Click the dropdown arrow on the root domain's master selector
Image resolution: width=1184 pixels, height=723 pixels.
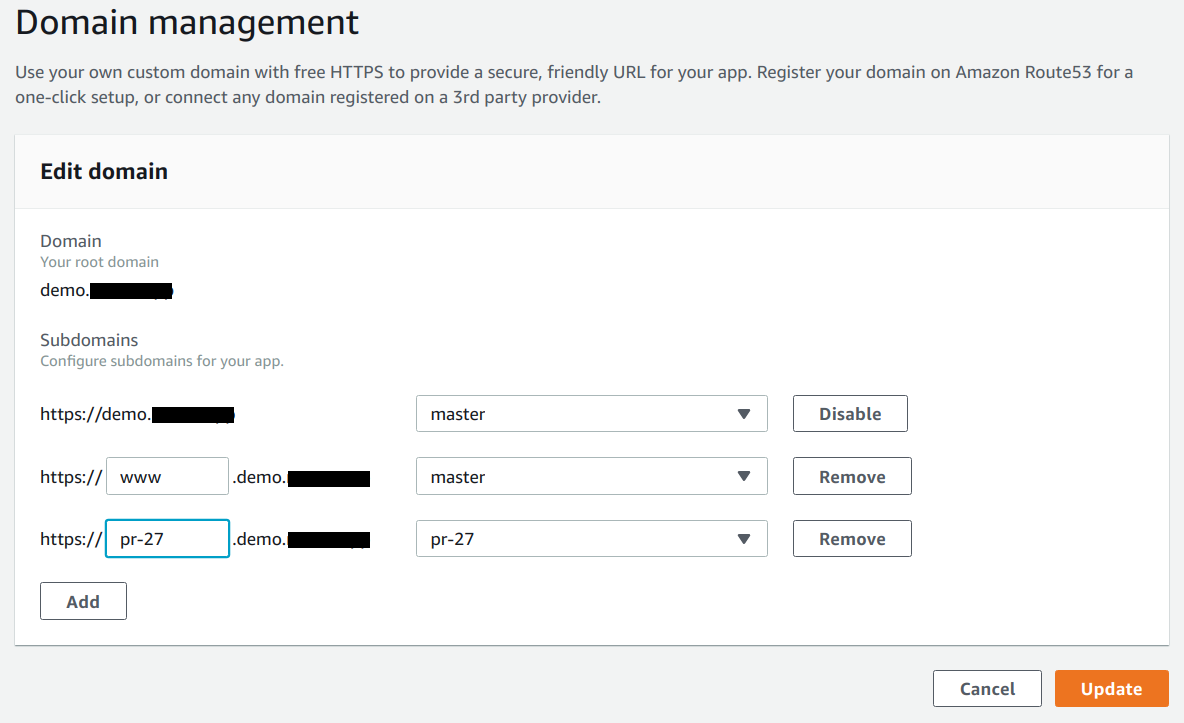click(744, 413)
